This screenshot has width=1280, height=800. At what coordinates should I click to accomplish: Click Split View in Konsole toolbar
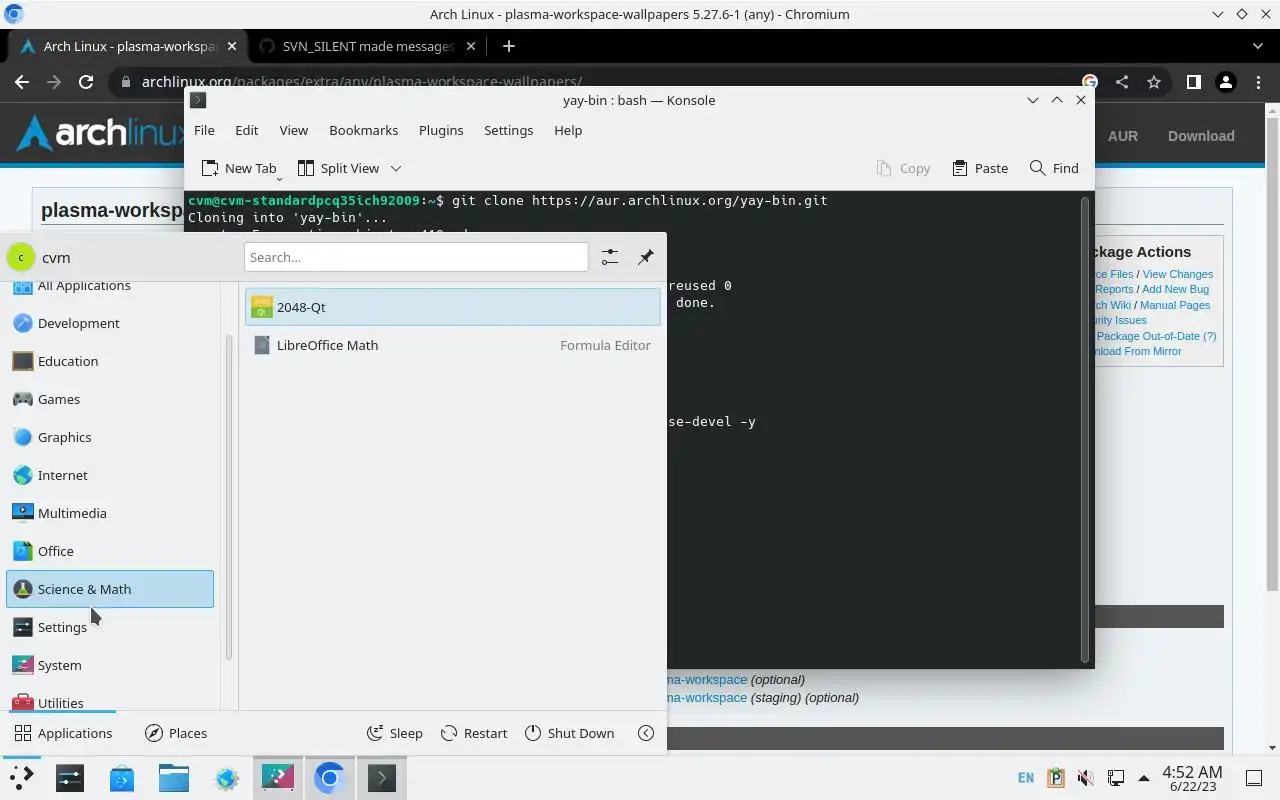[338, 168]
